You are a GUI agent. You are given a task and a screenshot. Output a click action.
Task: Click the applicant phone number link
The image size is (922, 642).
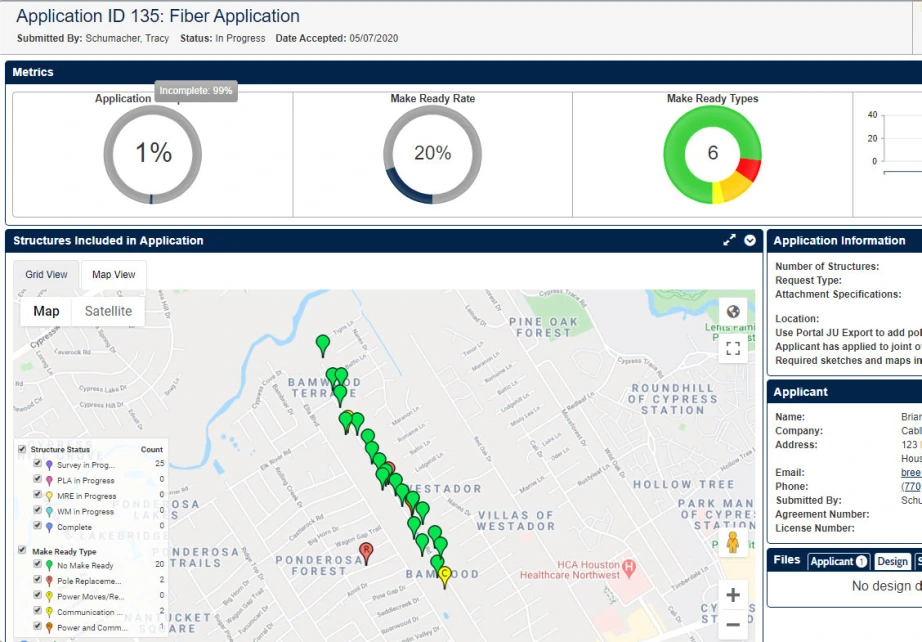click(x=911, y=486)
